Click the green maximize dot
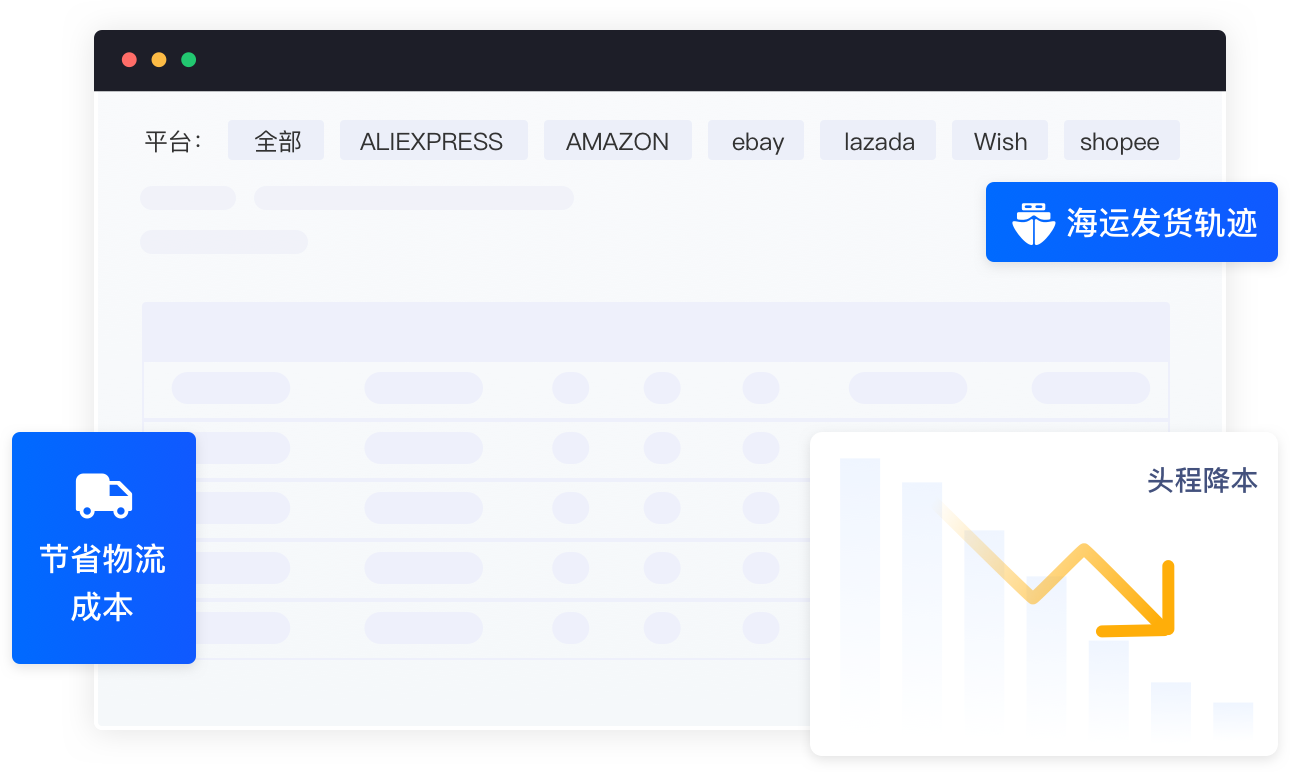The width and height of the screenshot is (1290, 772). [189, 60]
